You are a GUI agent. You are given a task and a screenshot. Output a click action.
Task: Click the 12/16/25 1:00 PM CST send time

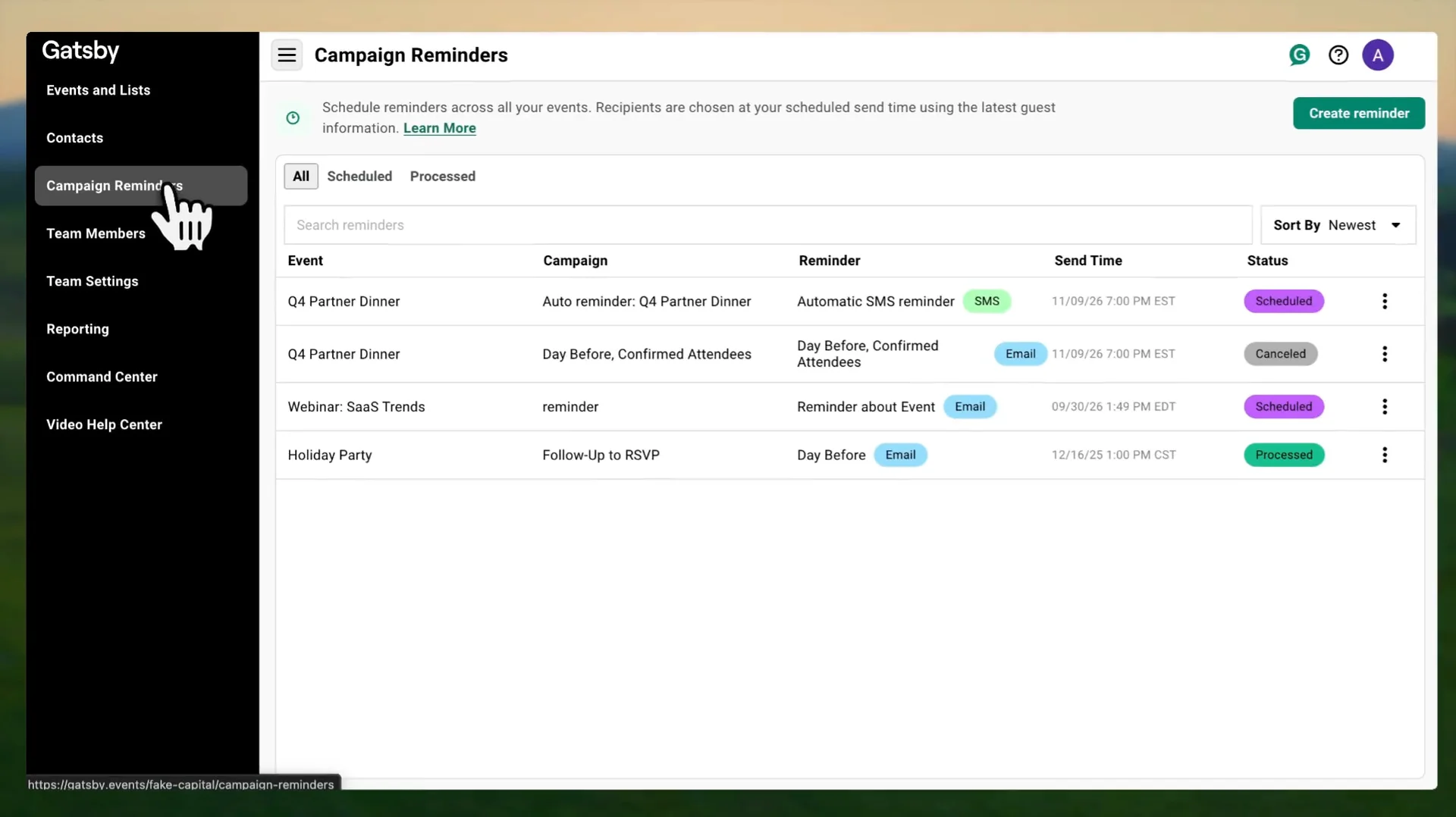(1114, 455)
